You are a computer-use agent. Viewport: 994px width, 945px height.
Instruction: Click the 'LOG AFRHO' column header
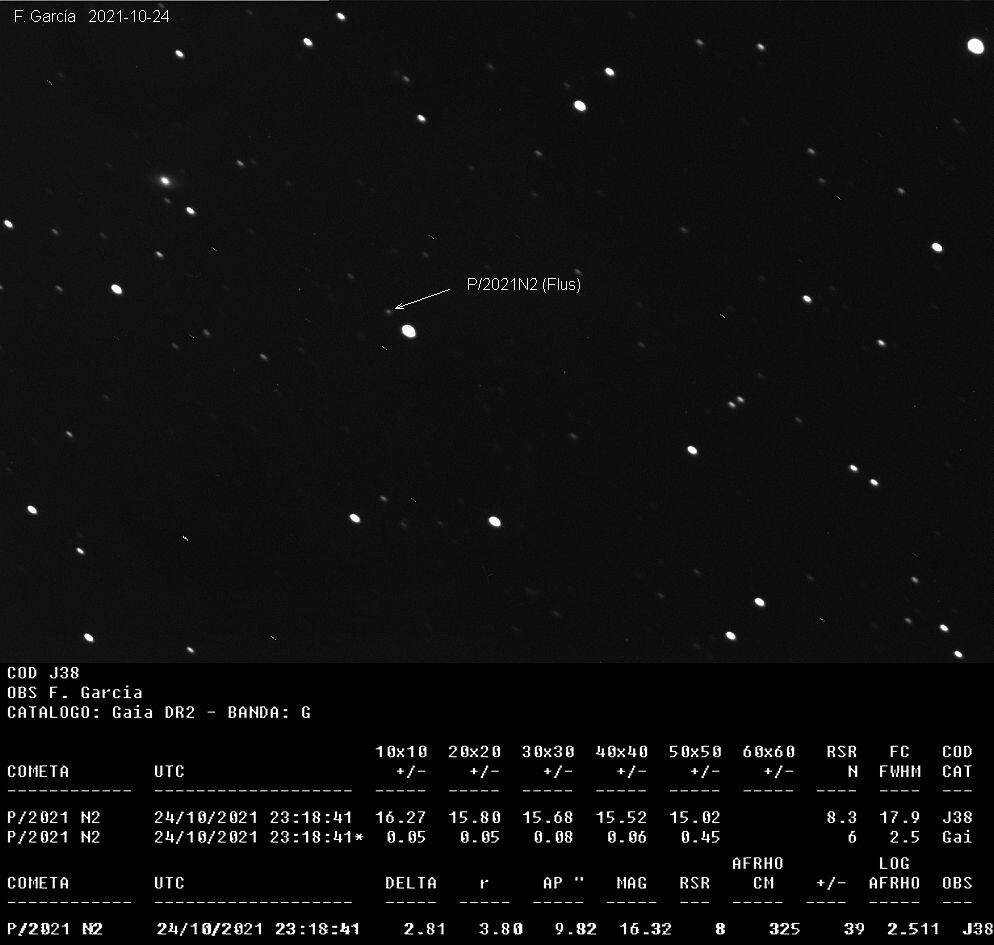(894, 873)
